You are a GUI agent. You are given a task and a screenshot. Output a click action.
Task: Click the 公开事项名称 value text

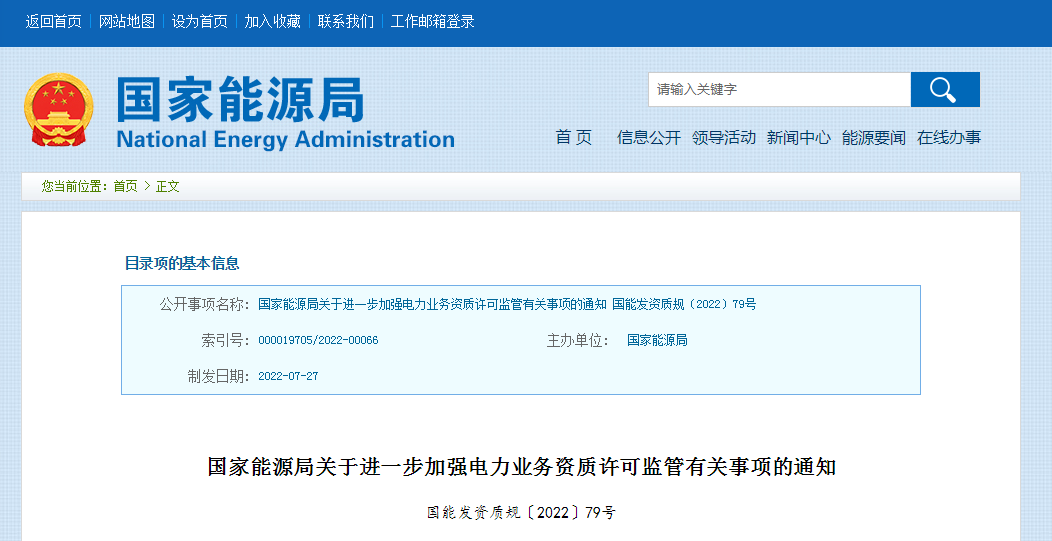pyautogui.click(x=507, y=304)
